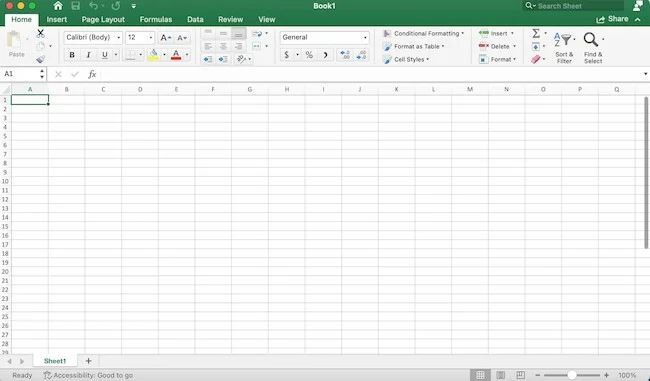The width and height of the screenshot is (650, 381).
Task: Open the Page Layout tab
Action: coord(103,19)
